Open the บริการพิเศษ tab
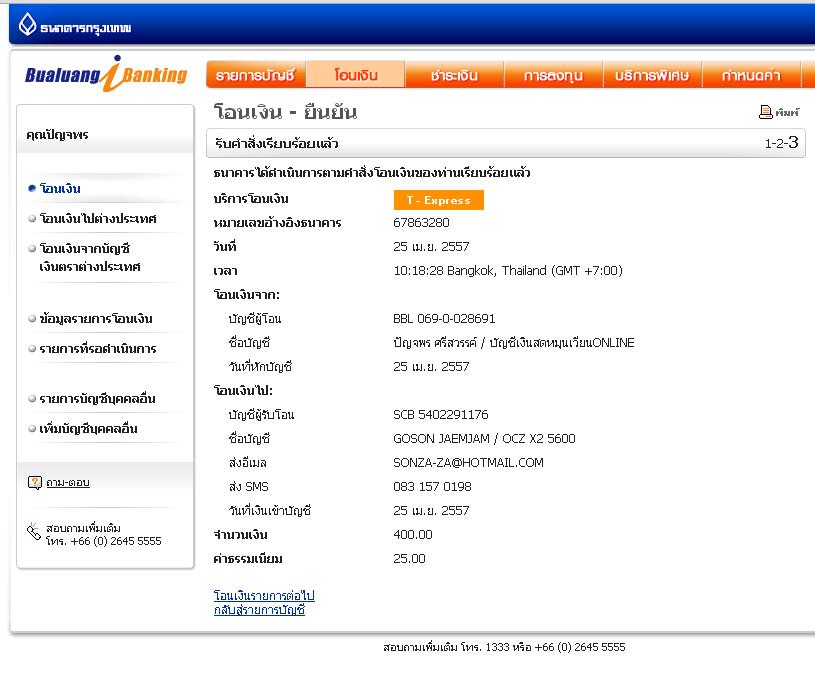The image size is (815, 684). pyautogui.click(x=652, y=75)
